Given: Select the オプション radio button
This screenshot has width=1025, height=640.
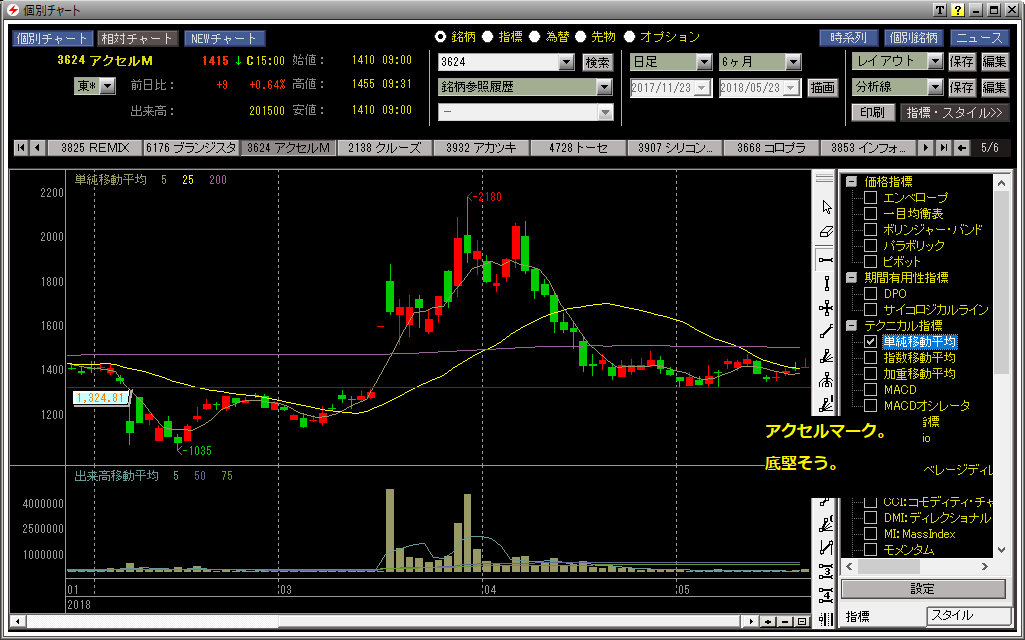Looking at the screenshot, I should (x=630, y=37).
